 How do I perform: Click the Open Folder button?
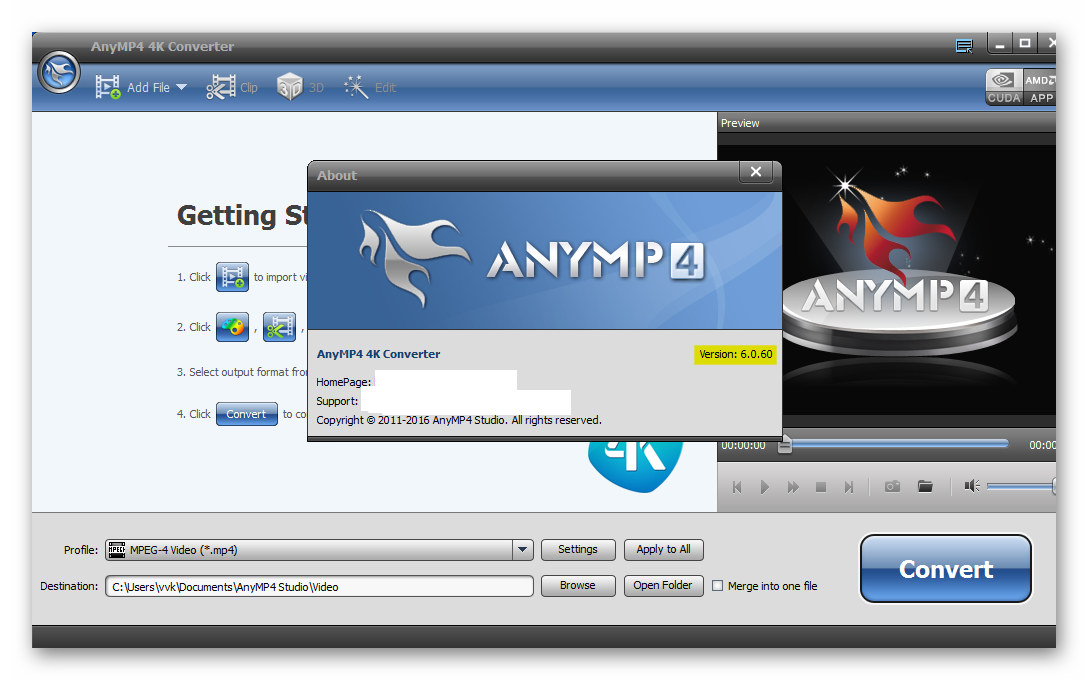663,586
